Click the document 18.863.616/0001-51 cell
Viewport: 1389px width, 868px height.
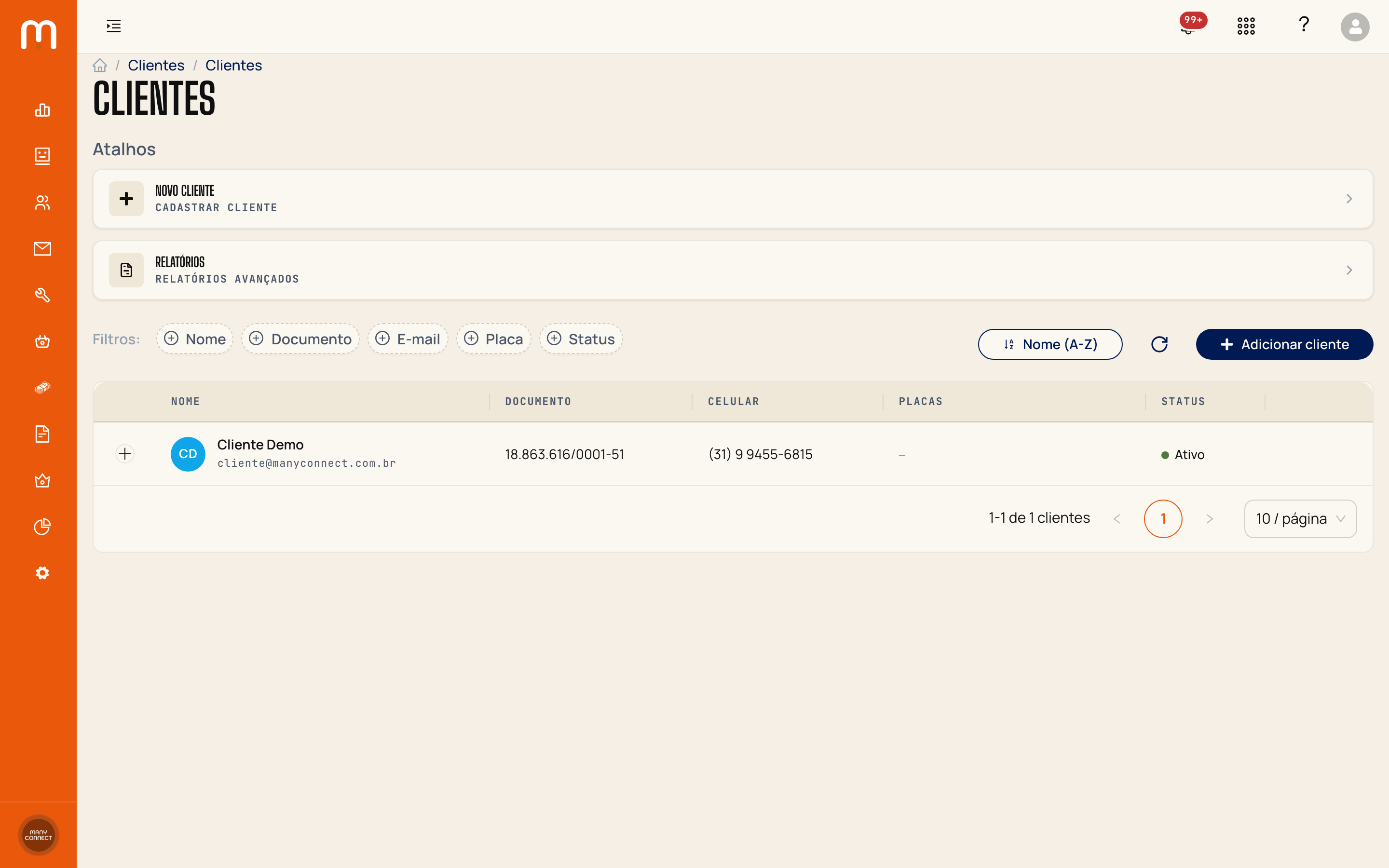pos(564,455)
